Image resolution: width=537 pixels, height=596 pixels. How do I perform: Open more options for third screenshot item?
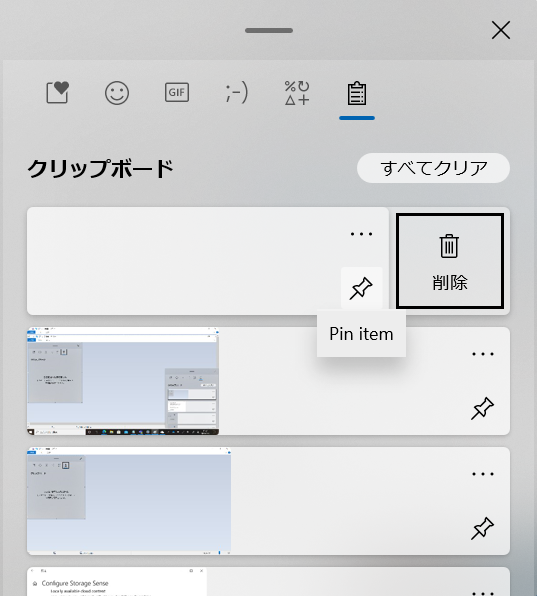pyautogui.click(x=483, y=474)
